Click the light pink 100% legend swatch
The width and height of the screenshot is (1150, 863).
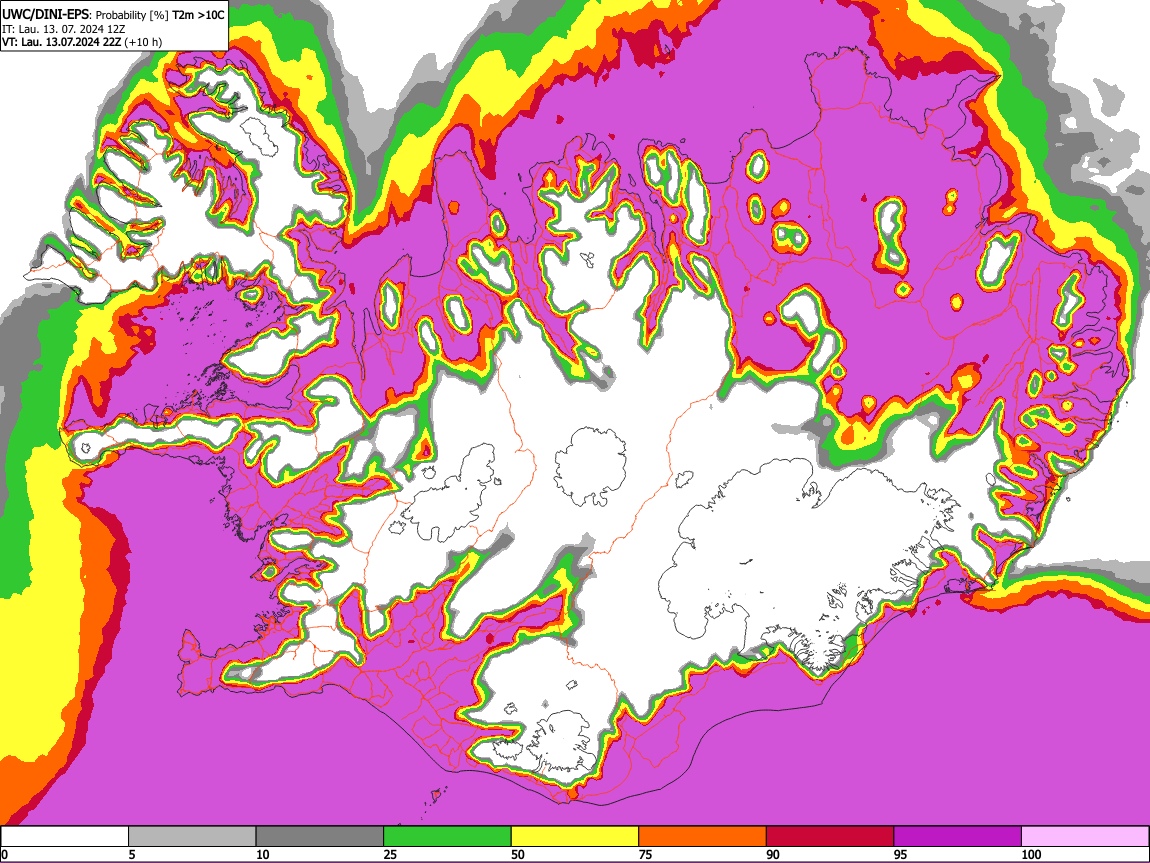[1085, 836]
